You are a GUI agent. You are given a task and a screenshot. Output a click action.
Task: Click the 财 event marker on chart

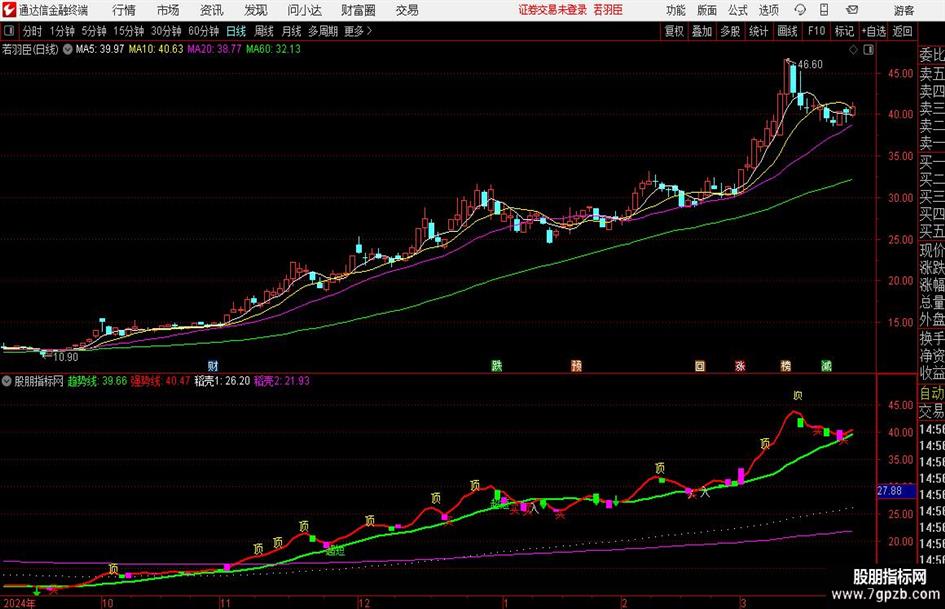point(213,365)
